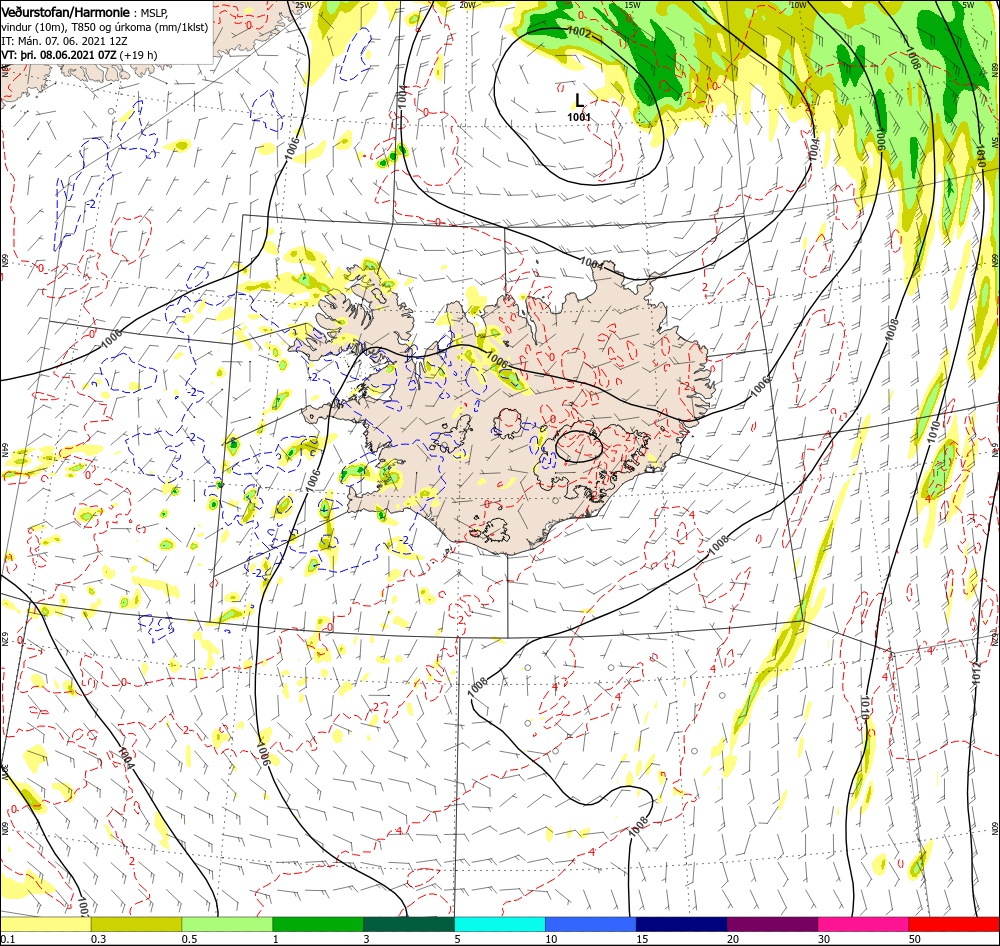Click the 'MSLP,' text in the header

[154, 13]
